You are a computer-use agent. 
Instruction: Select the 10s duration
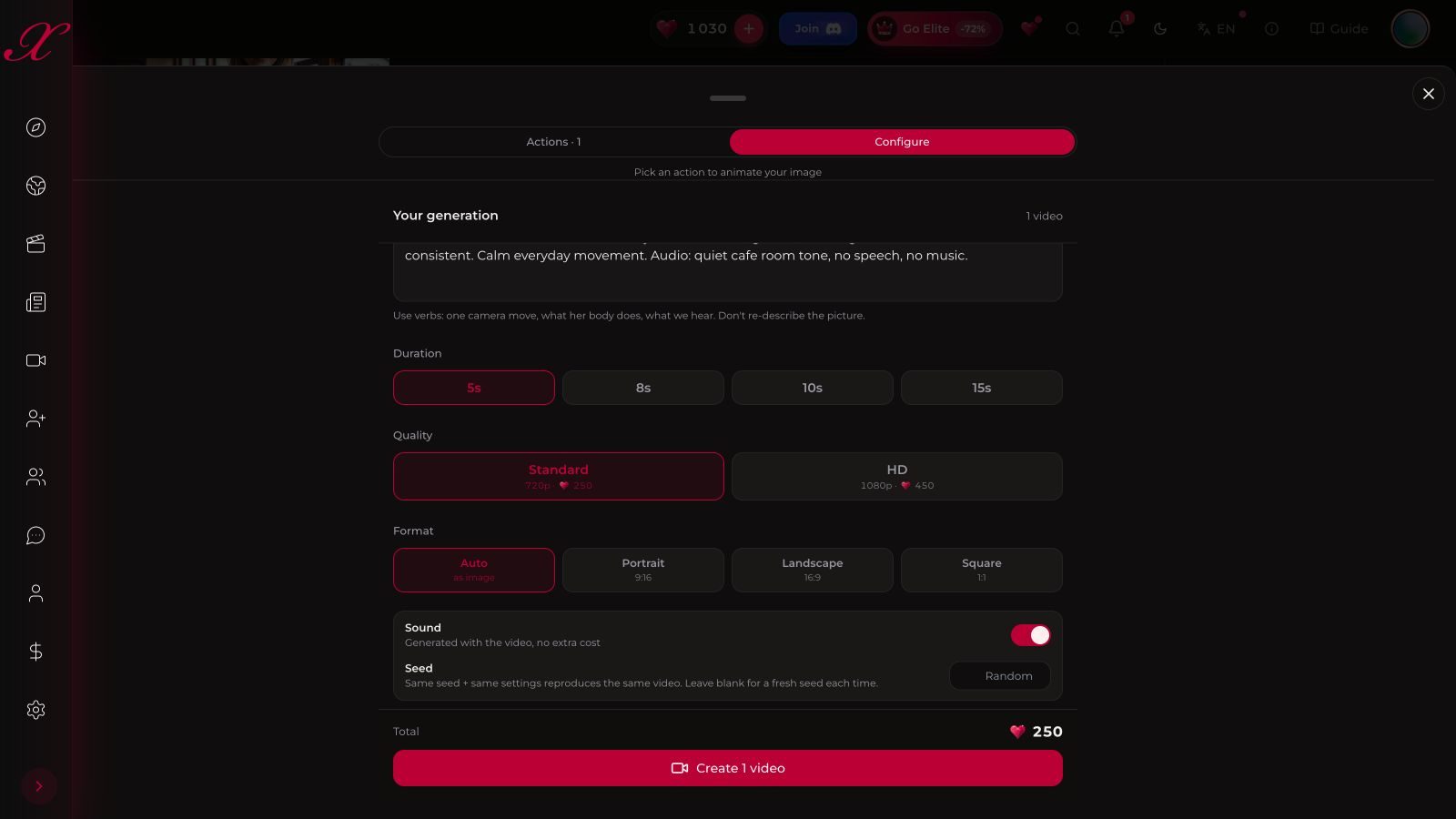tap(813, 388)
